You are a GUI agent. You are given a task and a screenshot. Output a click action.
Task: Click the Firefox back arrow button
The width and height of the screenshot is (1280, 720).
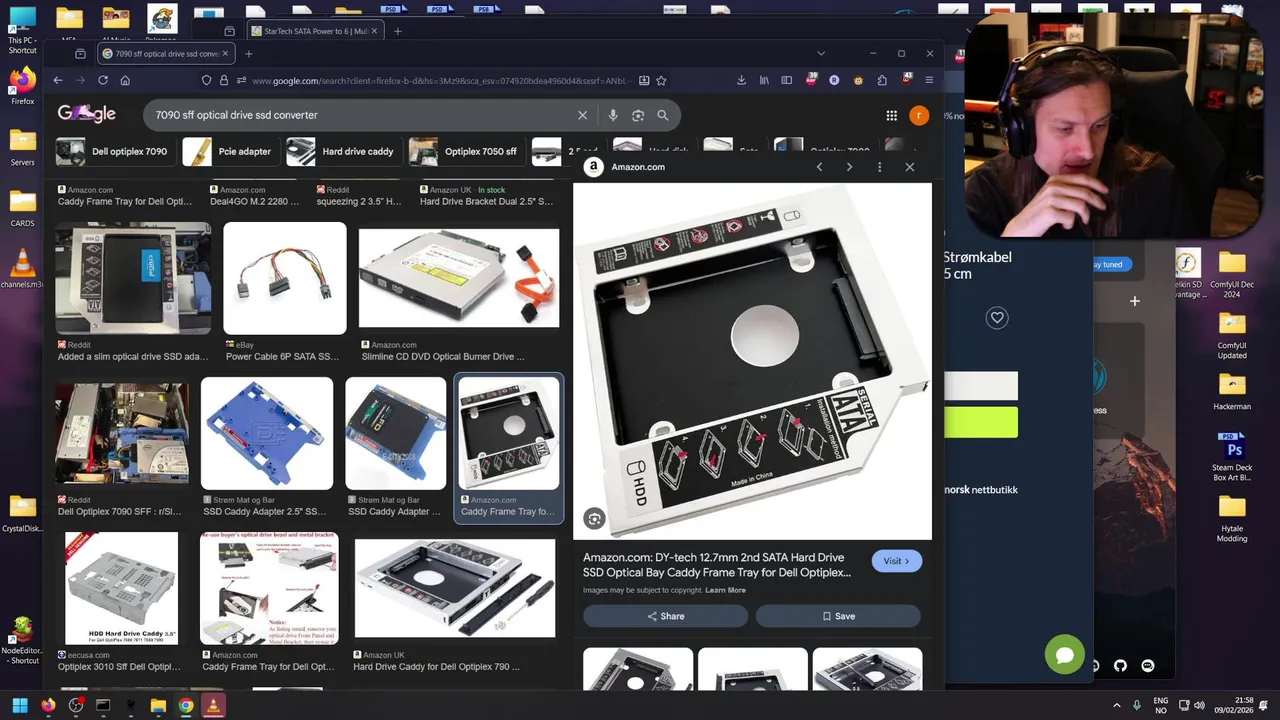pos(57,80)
